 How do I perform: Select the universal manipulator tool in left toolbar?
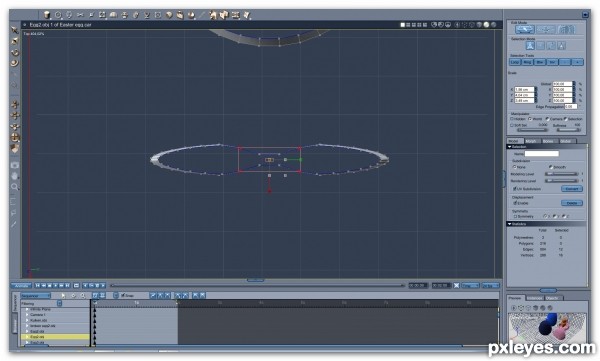coord(15,137)
